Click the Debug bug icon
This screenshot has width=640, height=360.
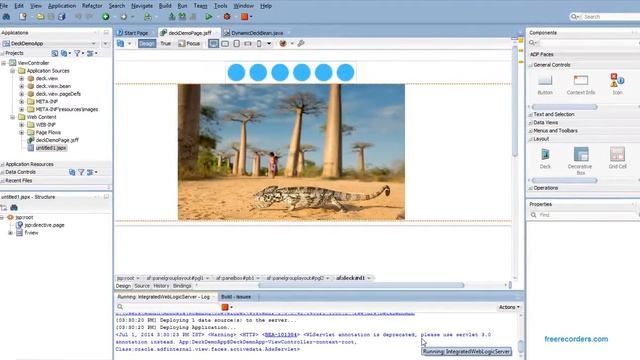pos(227,17)
